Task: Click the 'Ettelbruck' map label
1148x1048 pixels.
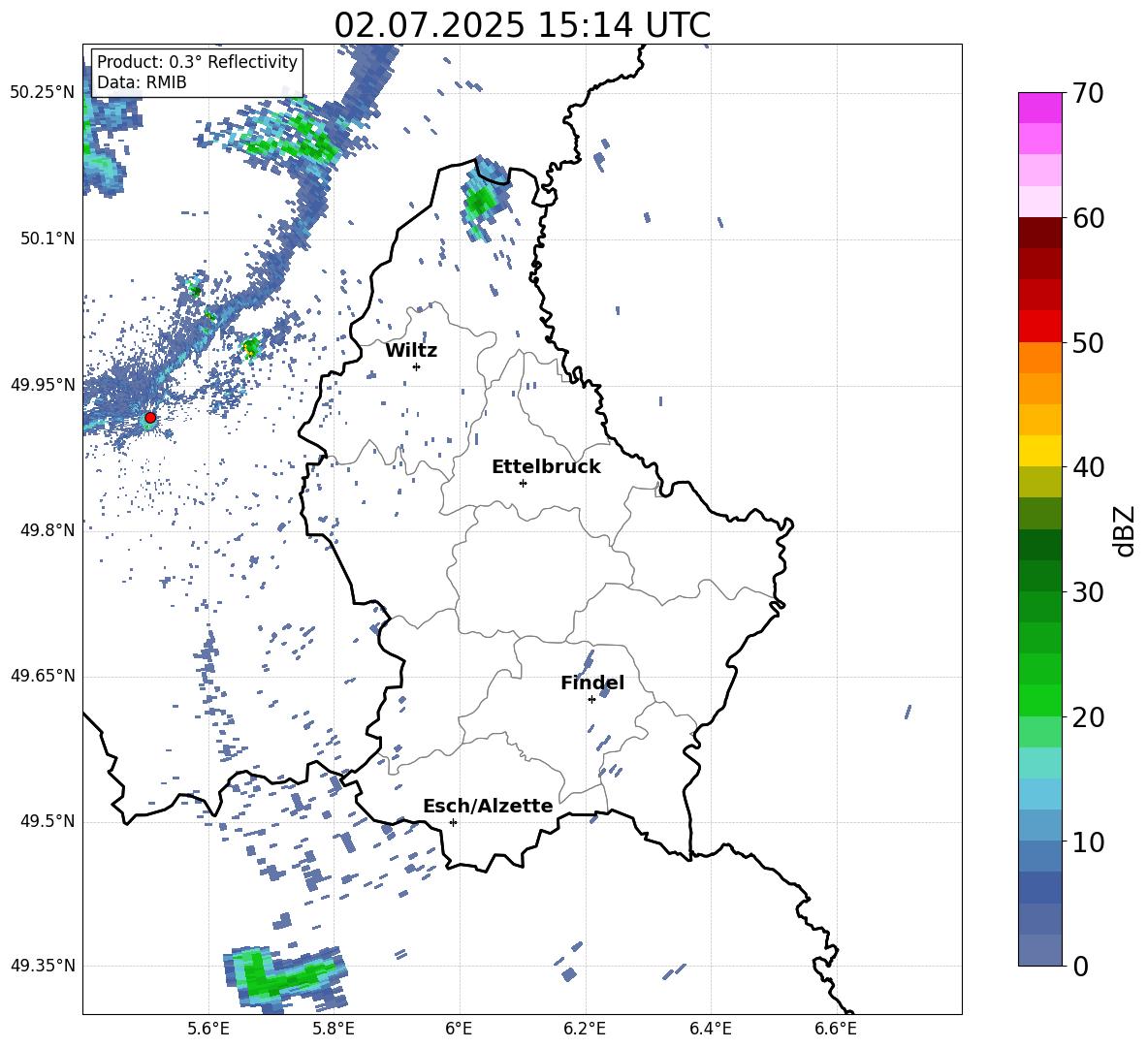Action: [546, 467]
